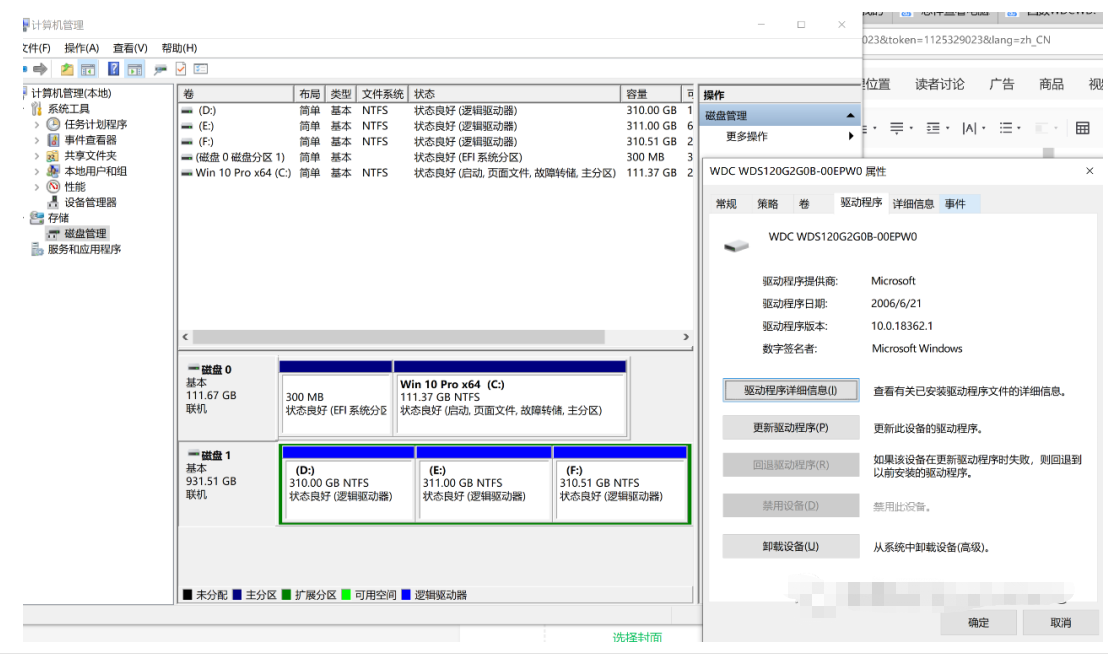1108x654 pixels.
Task: Expand the 事件查看器 tree node
Action: pyautogui.click(x=38, y=140)
